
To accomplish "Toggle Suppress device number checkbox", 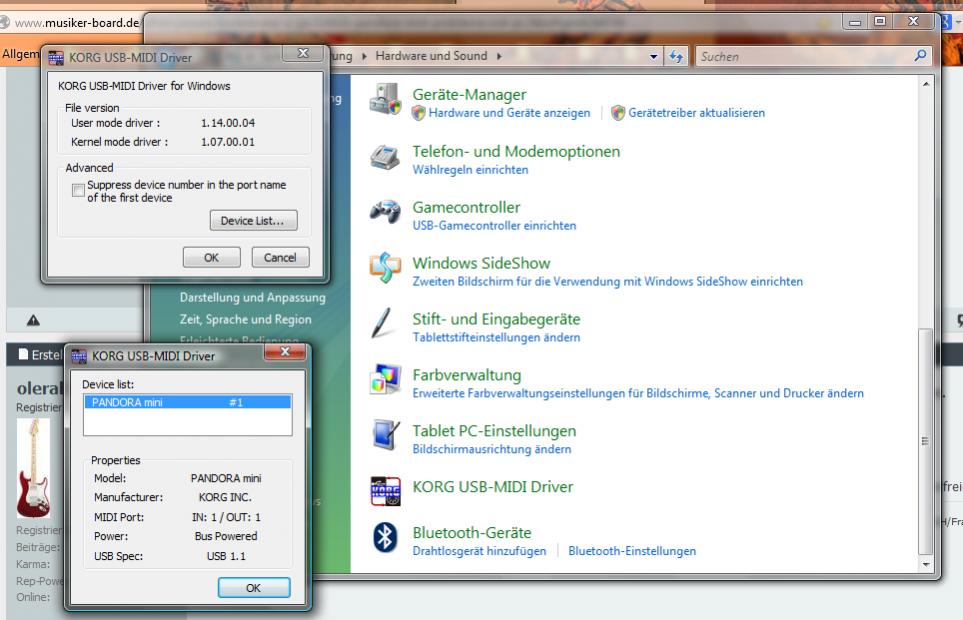I will (78, 190).
